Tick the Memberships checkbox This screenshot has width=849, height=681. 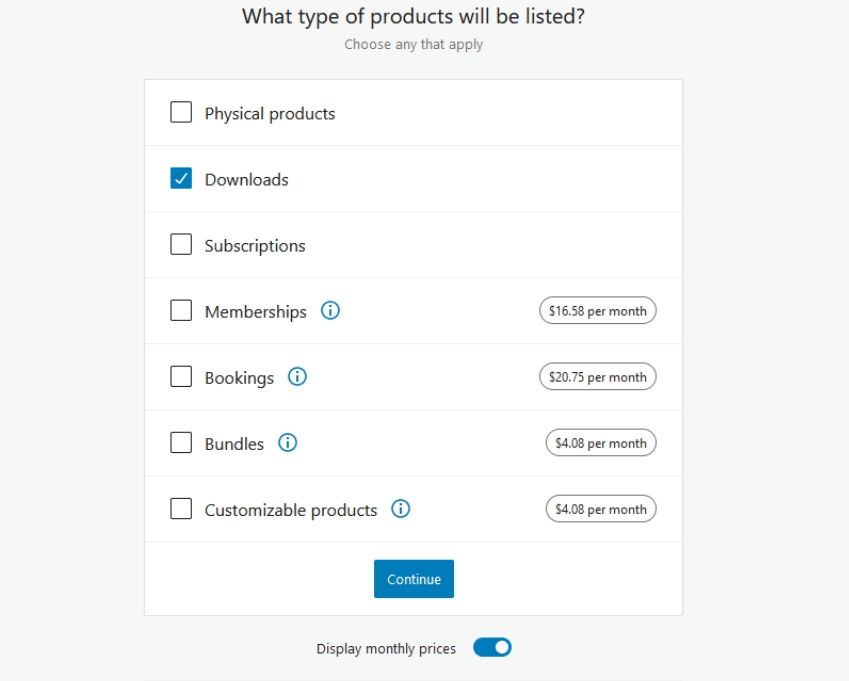181,311
